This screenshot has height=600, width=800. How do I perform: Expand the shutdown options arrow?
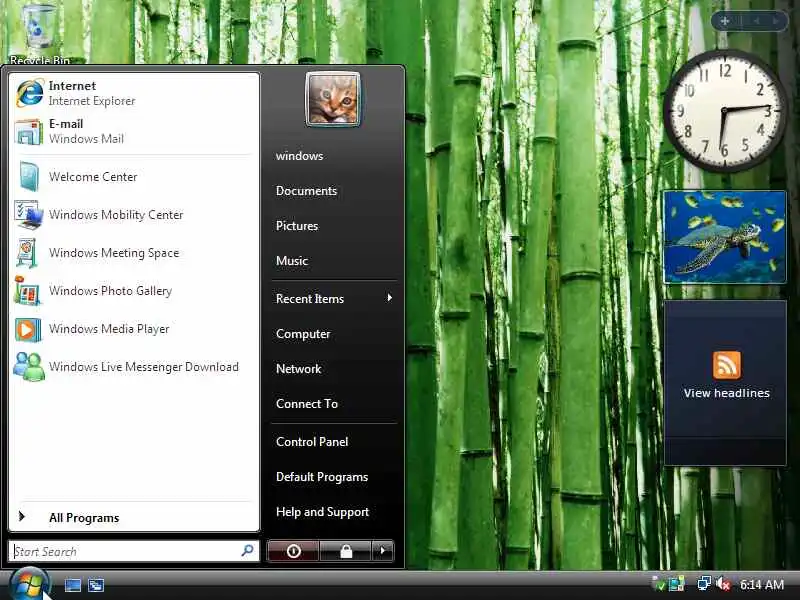383,551
